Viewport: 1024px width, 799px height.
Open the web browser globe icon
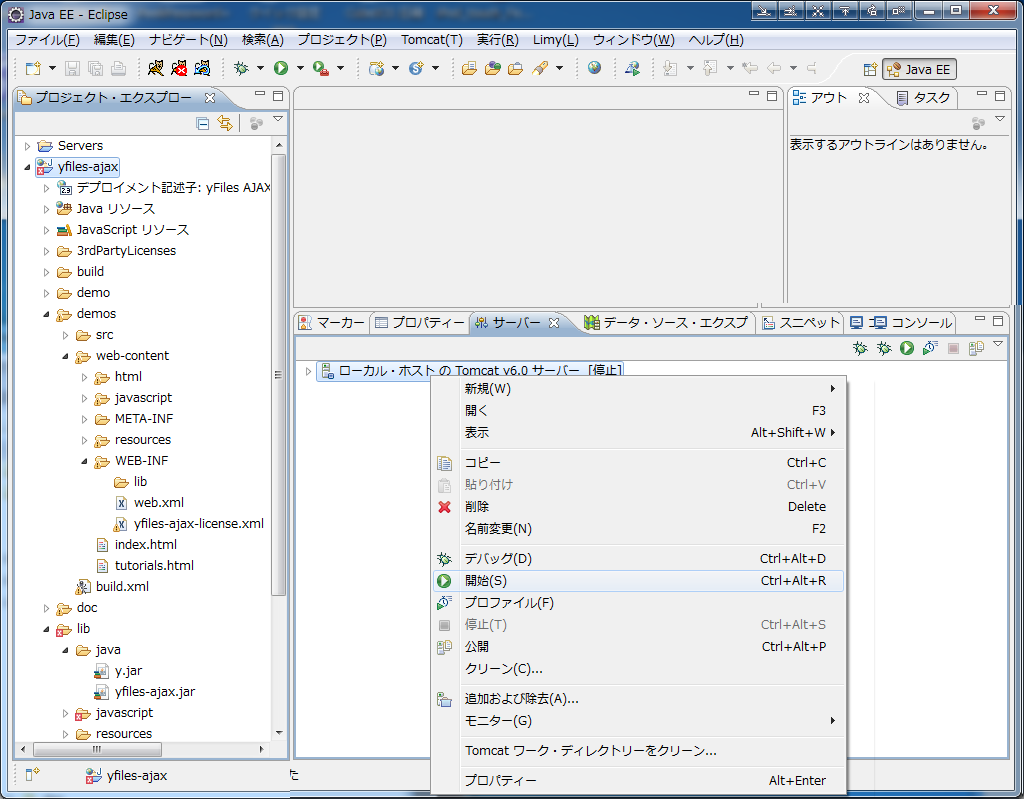pos(595,68)
